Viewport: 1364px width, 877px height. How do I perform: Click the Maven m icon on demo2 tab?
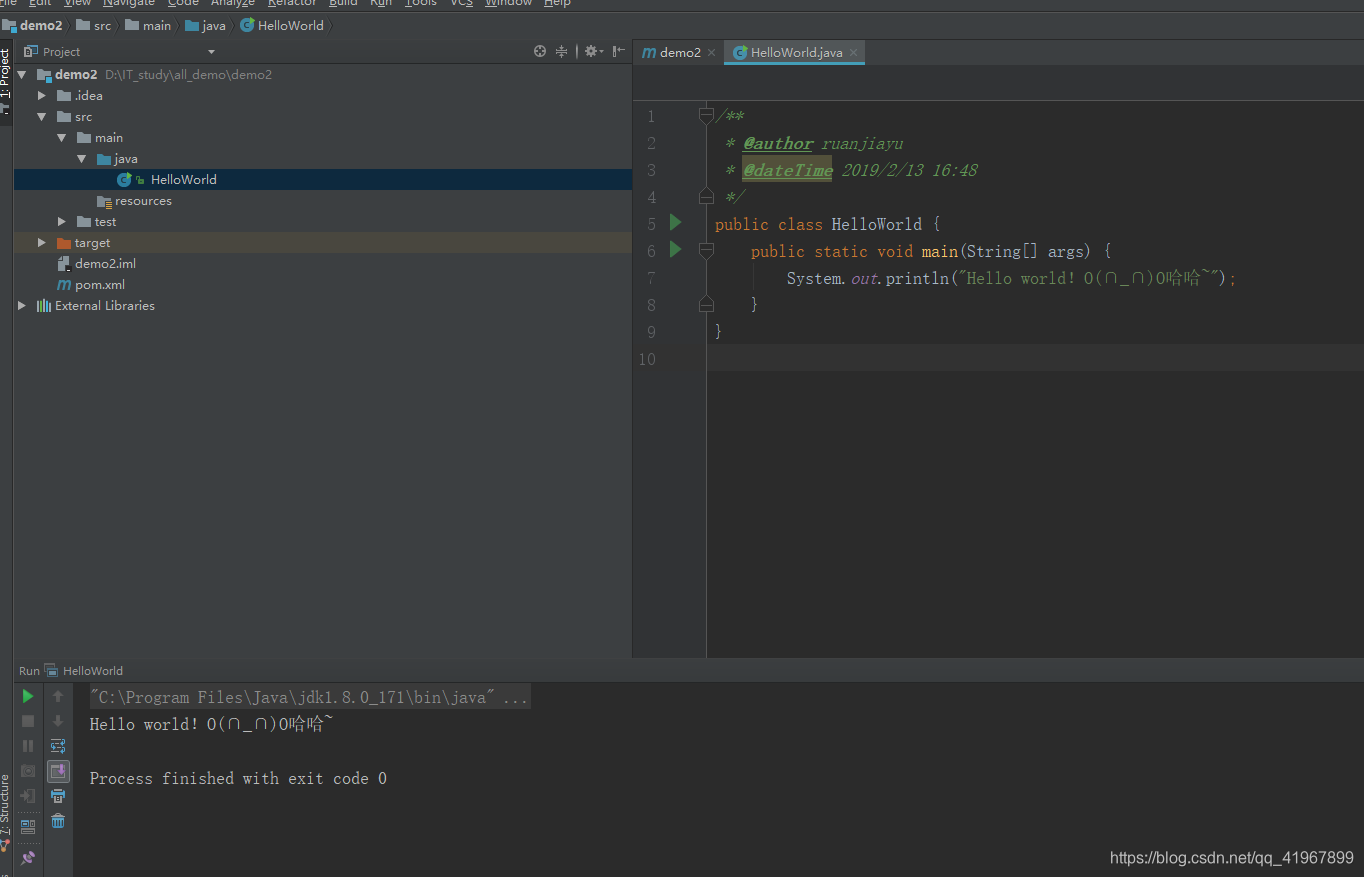coord(649,52)
